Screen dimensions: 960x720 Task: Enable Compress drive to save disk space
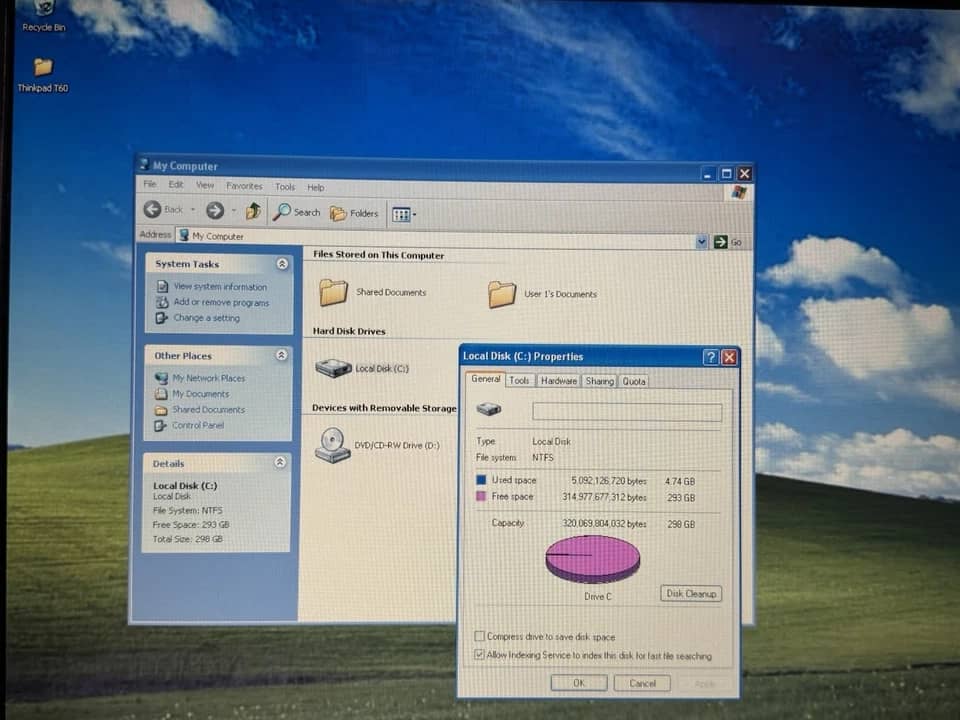(x=479, y=636)
